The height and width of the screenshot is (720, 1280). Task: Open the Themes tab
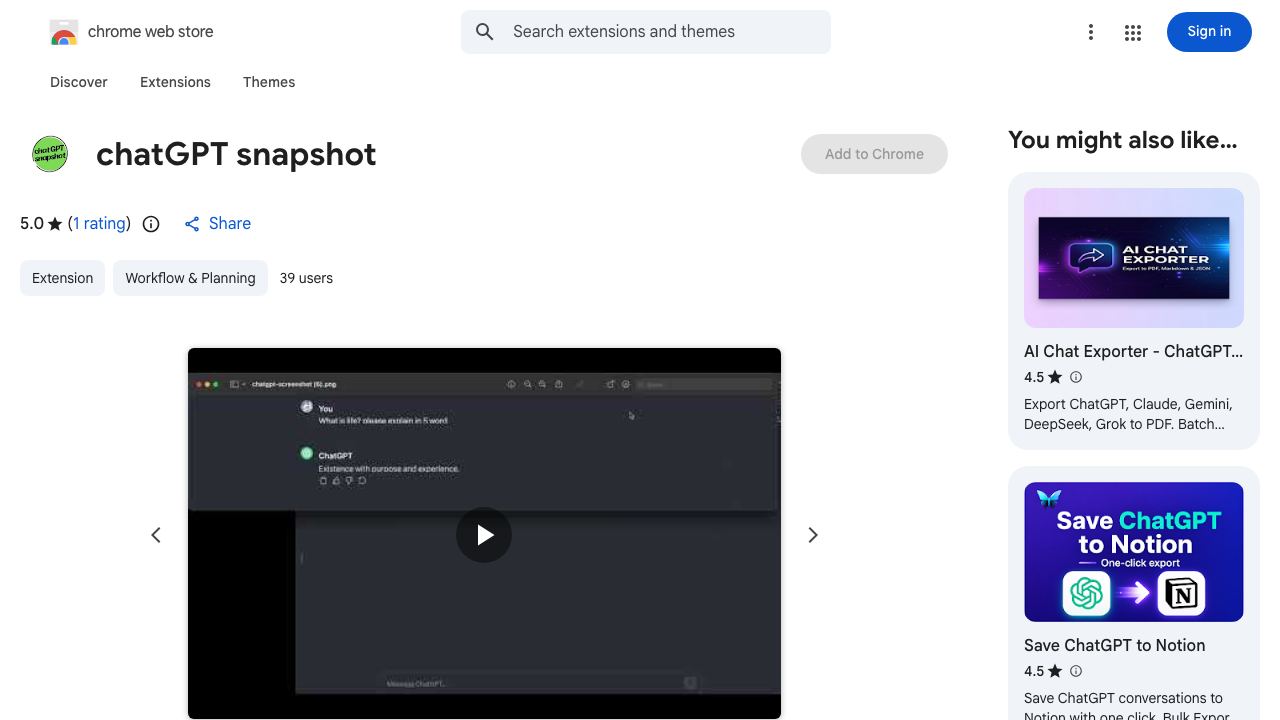click(269, 82)
